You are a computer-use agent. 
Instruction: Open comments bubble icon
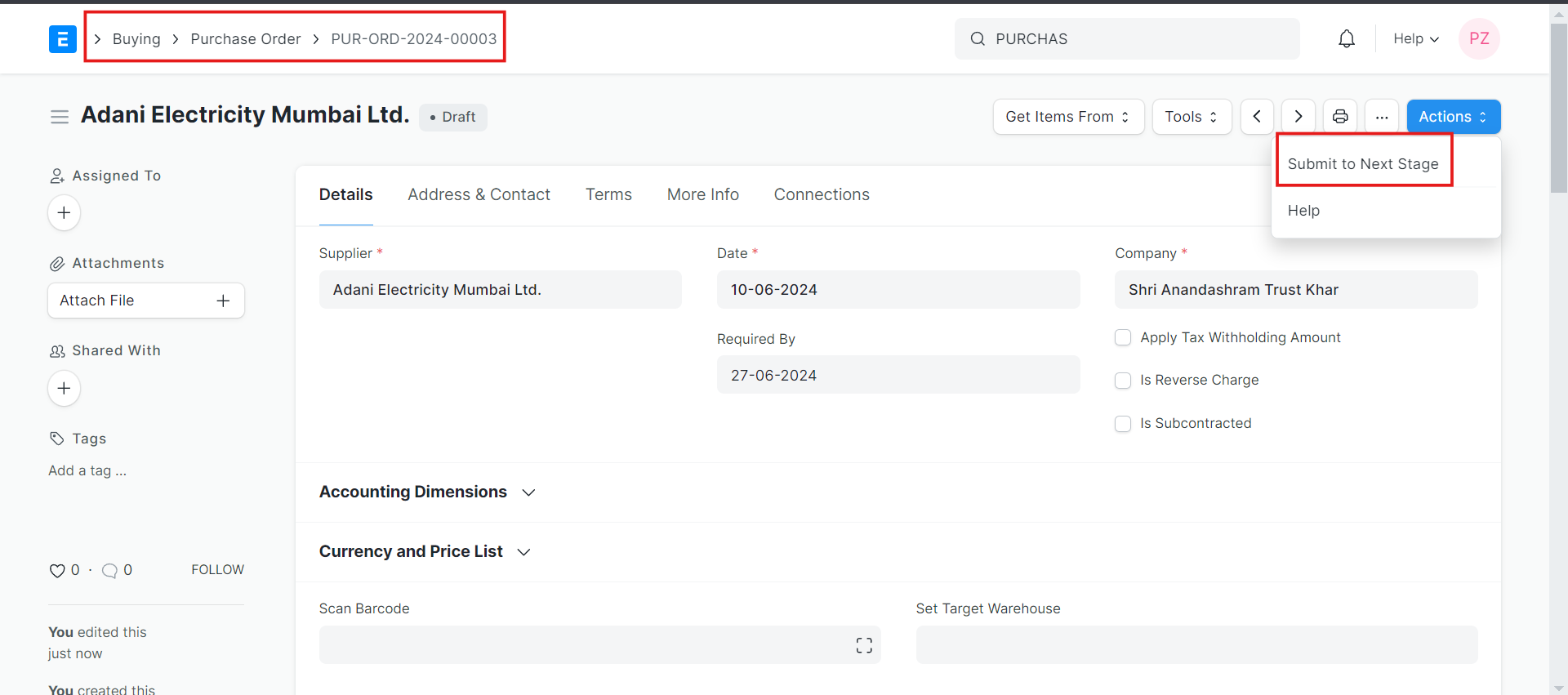coord(109,571)
